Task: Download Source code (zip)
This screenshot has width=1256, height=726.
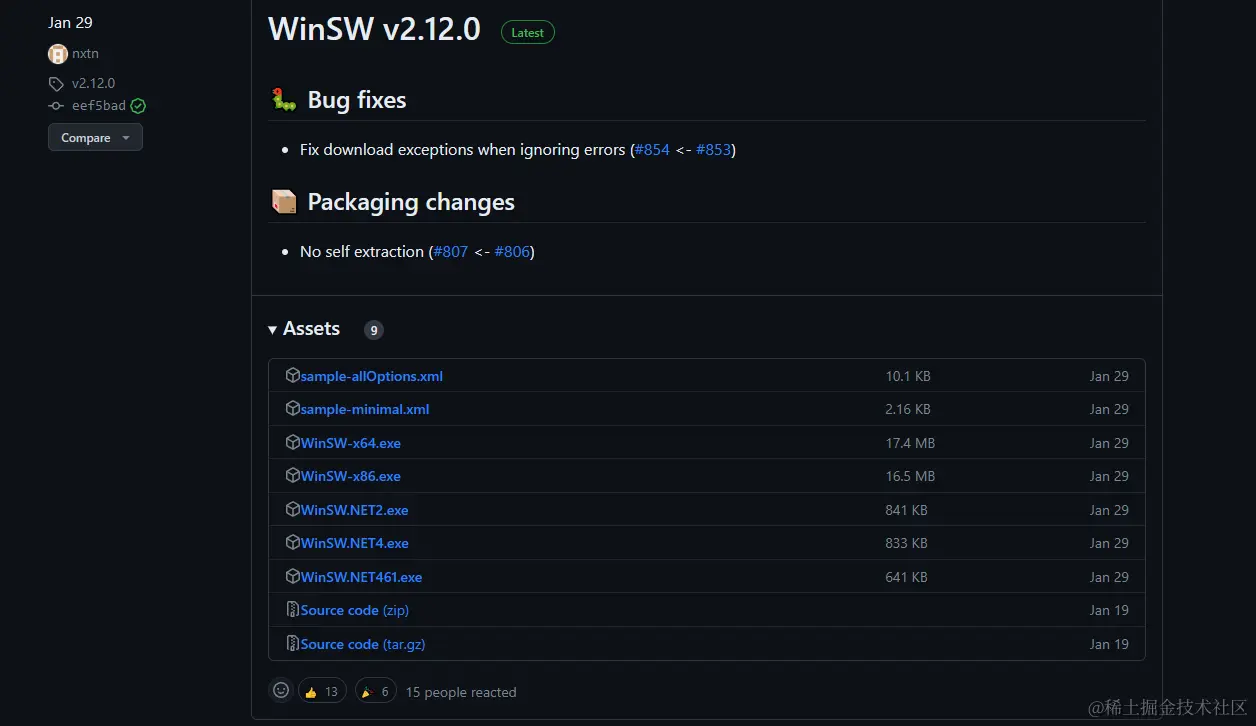Action: [354, 611]
